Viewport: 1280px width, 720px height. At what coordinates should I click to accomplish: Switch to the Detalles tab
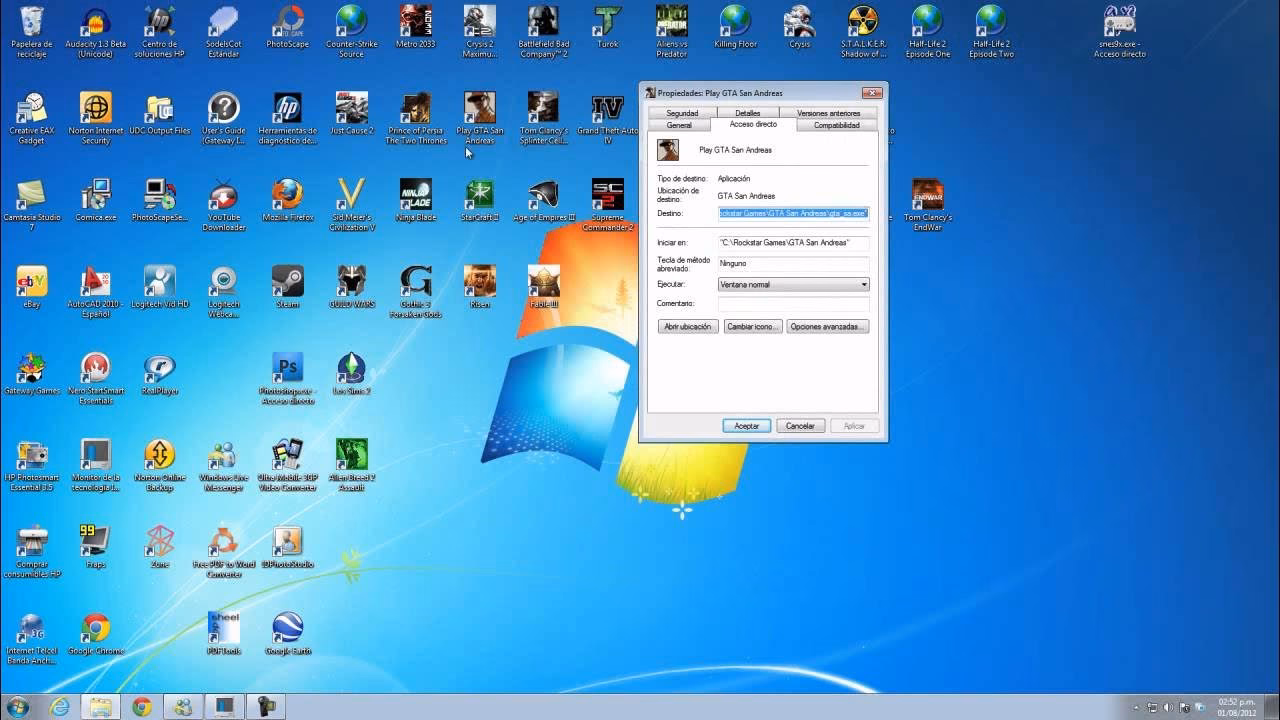747,113
